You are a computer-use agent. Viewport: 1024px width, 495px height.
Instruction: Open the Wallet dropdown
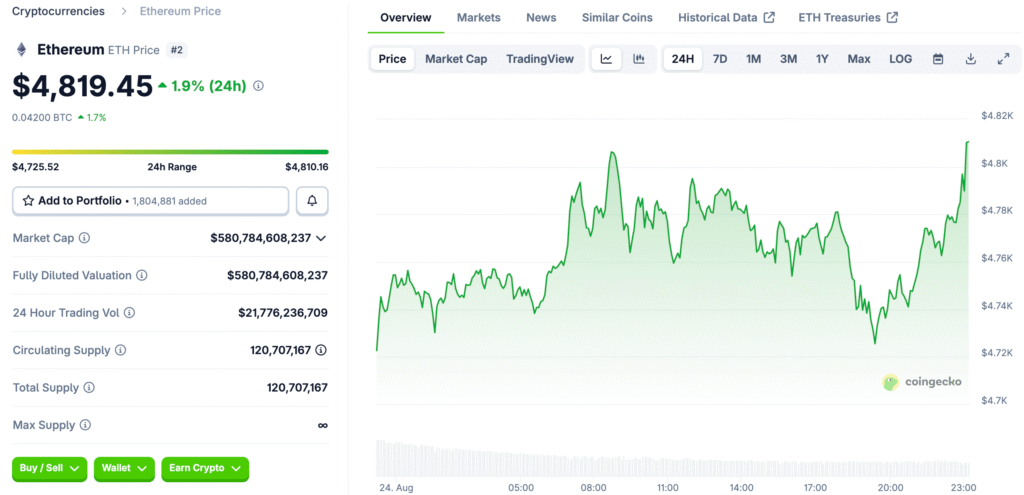click(x=124, y=469)
